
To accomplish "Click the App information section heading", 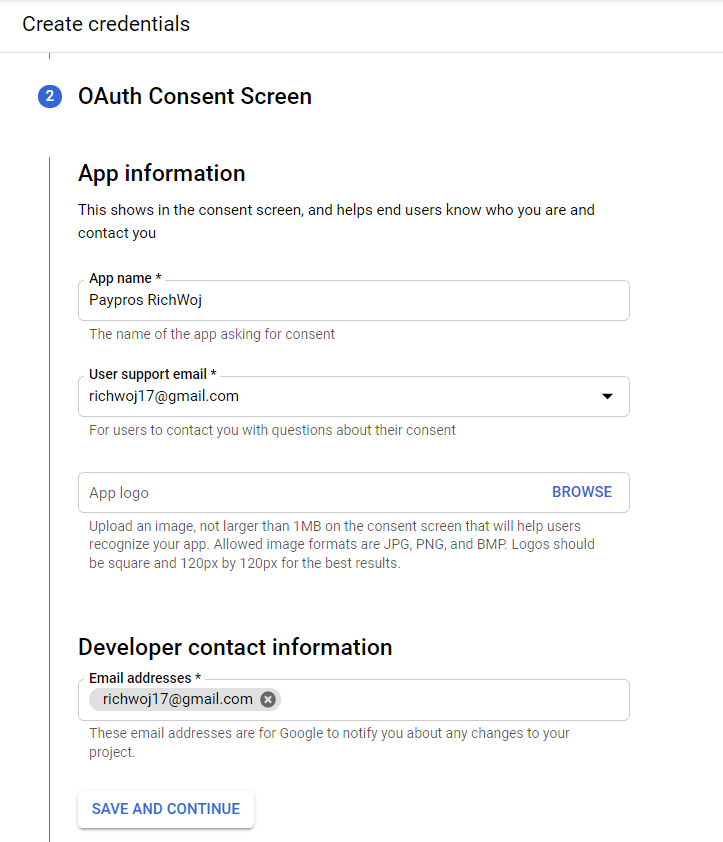I will [162, 173].
